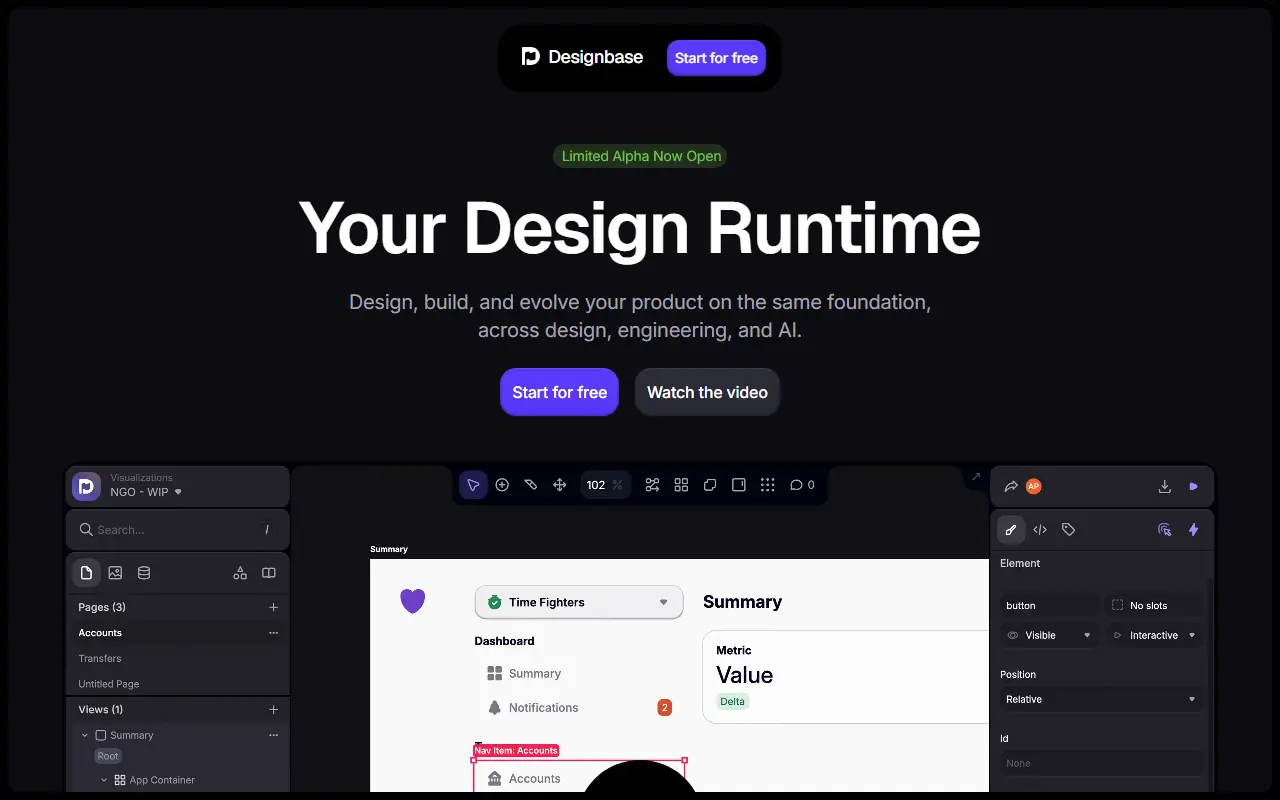1280x800 pixels.
Task: Click the Watch the video button
Action: tap(707, 392)
